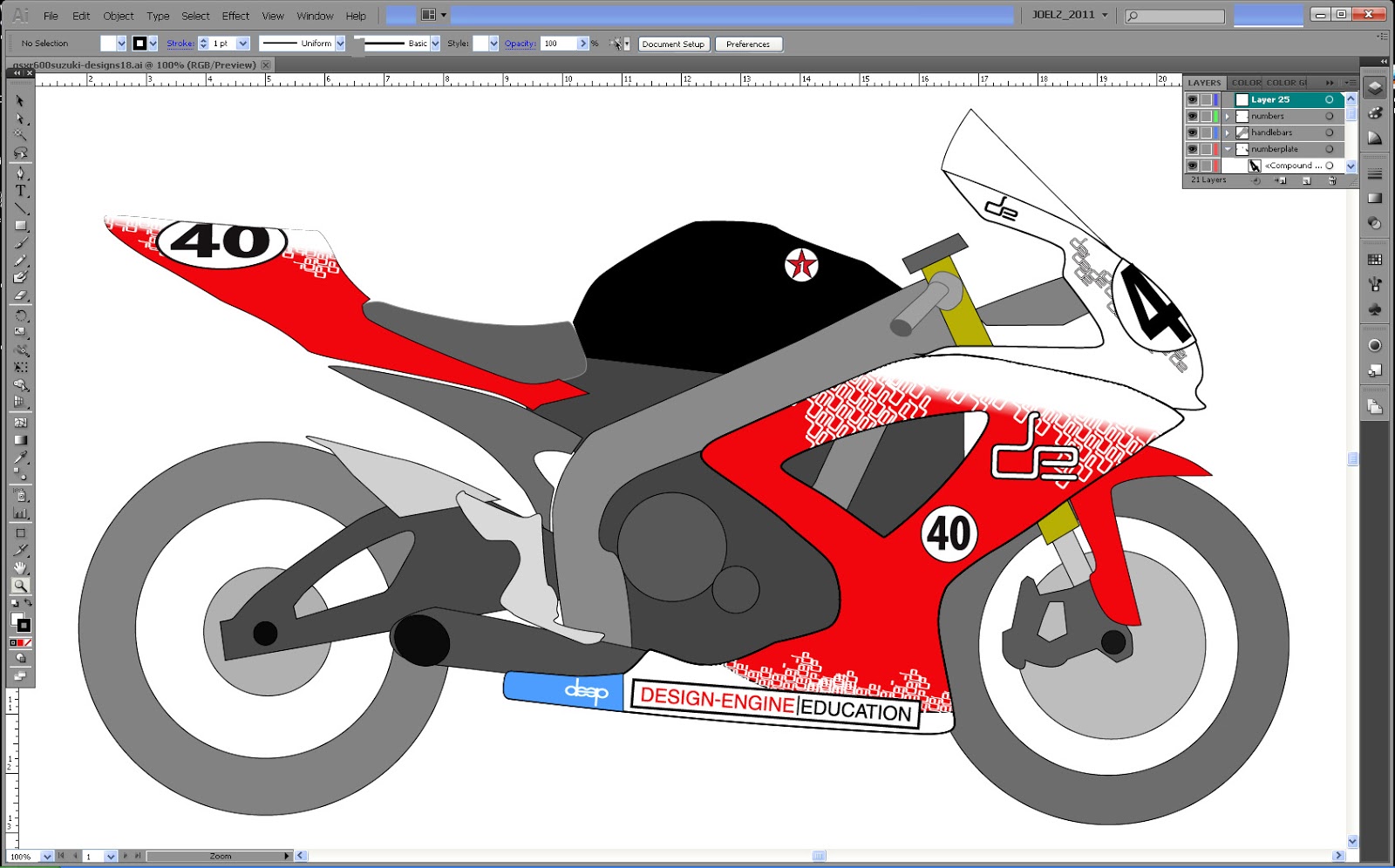The width and height of the screenshot is (1395, 868).
Task: Select the Artboard tool
Action: coord(20,533)
